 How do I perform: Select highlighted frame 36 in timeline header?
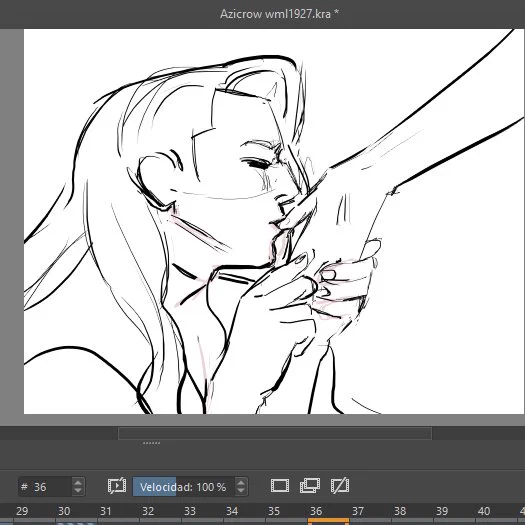(316, 511)
